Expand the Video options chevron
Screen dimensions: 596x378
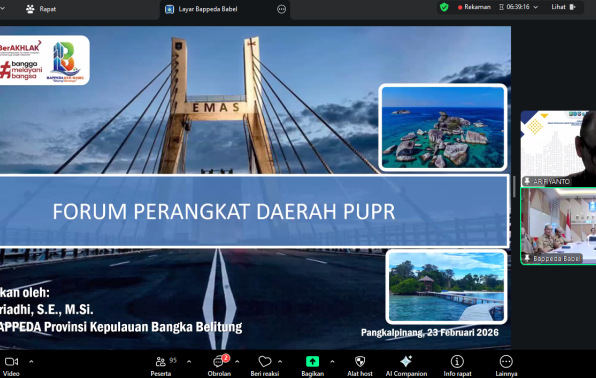coord(31,361)
